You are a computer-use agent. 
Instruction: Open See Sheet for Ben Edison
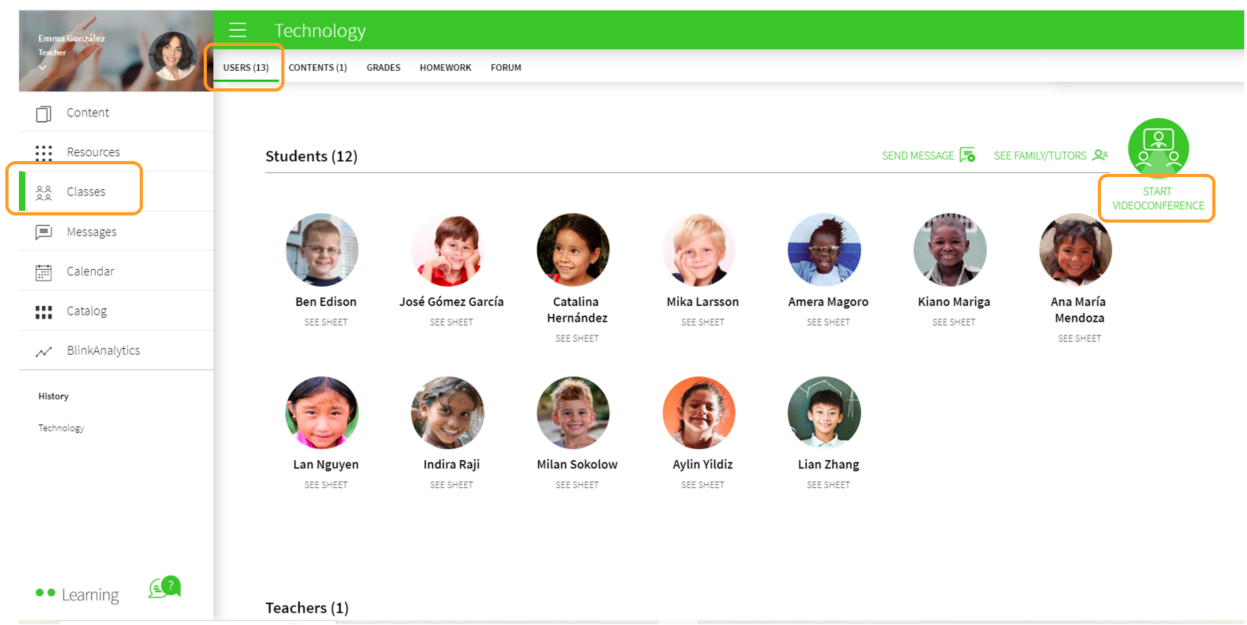(x=326, y=322)
